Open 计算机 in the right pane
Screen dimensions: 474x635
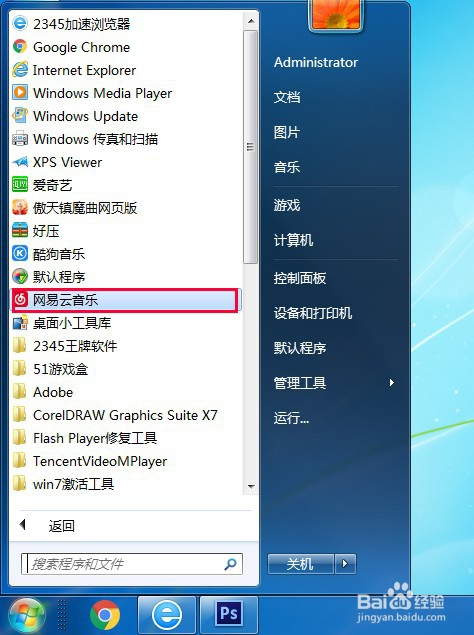293,240
